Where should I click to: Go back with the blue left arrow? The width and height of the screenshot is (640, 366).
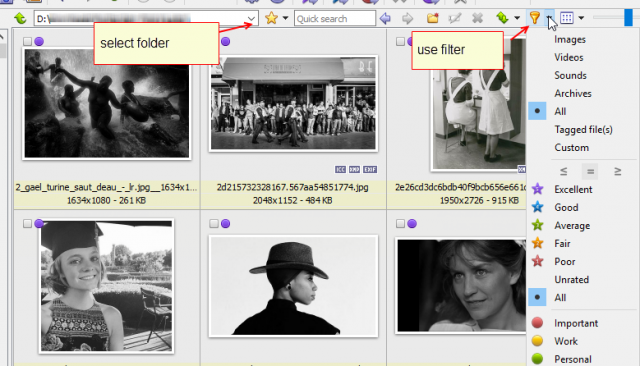pos(385,18)
